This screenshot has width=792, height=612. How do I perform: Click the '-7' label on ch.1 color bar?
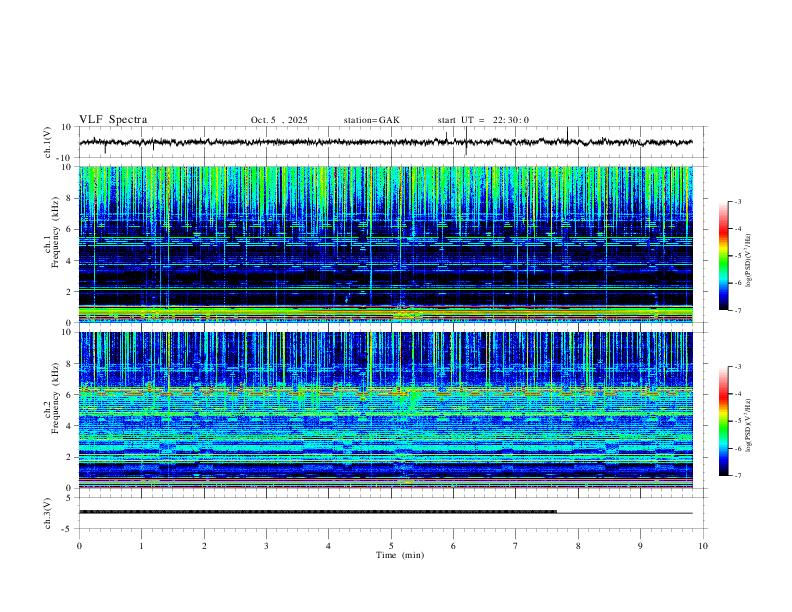coord(738,310)
